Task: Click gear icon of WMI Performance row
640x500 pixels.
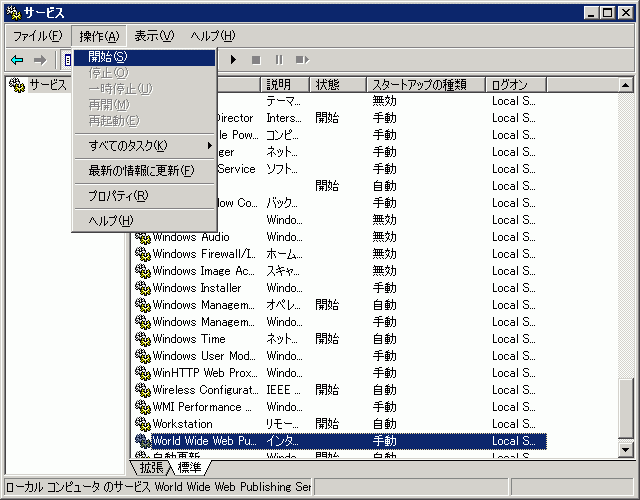Action: tap(143, 407)
